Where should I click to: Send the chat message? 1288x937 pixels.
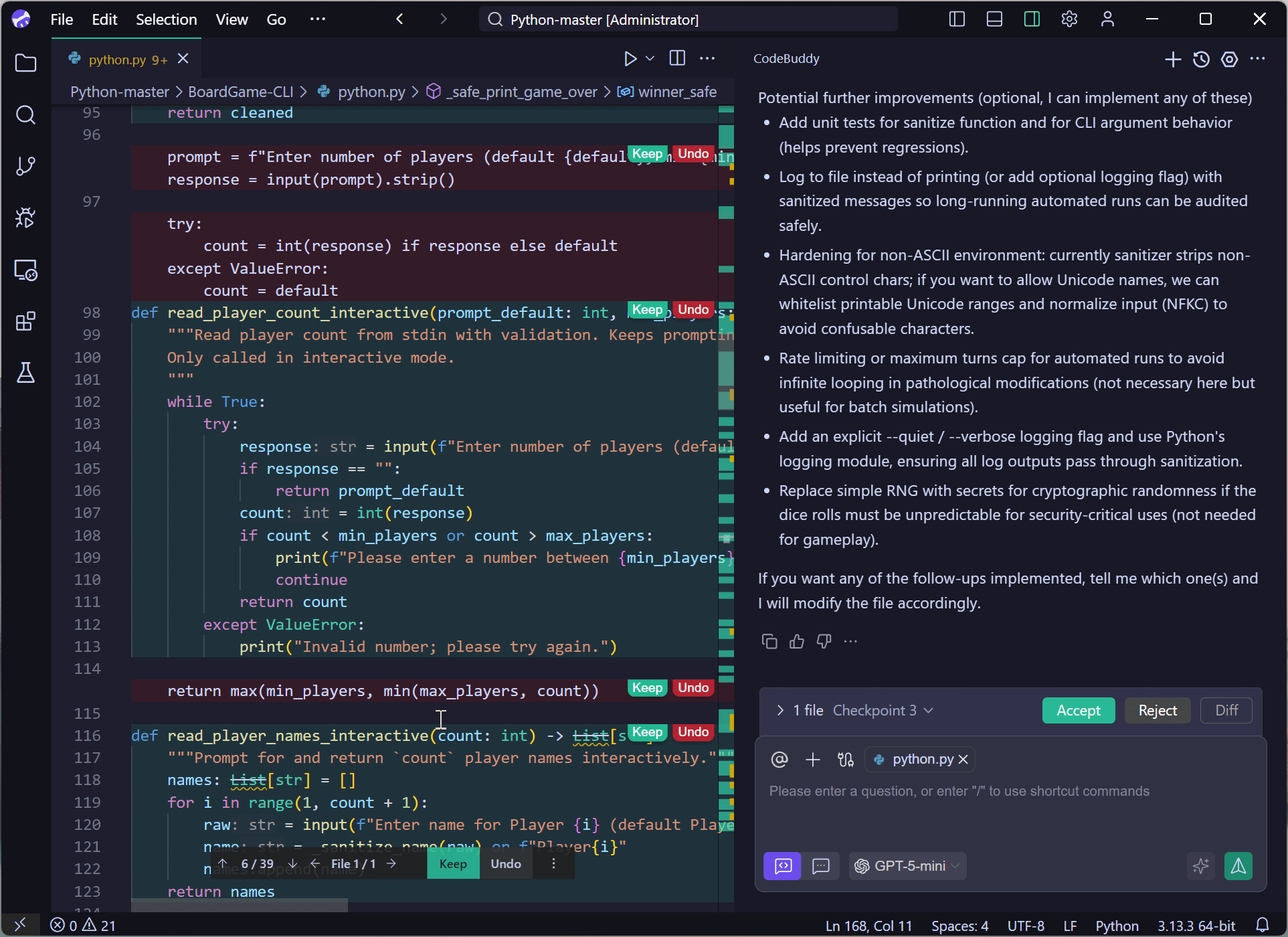1238,866
